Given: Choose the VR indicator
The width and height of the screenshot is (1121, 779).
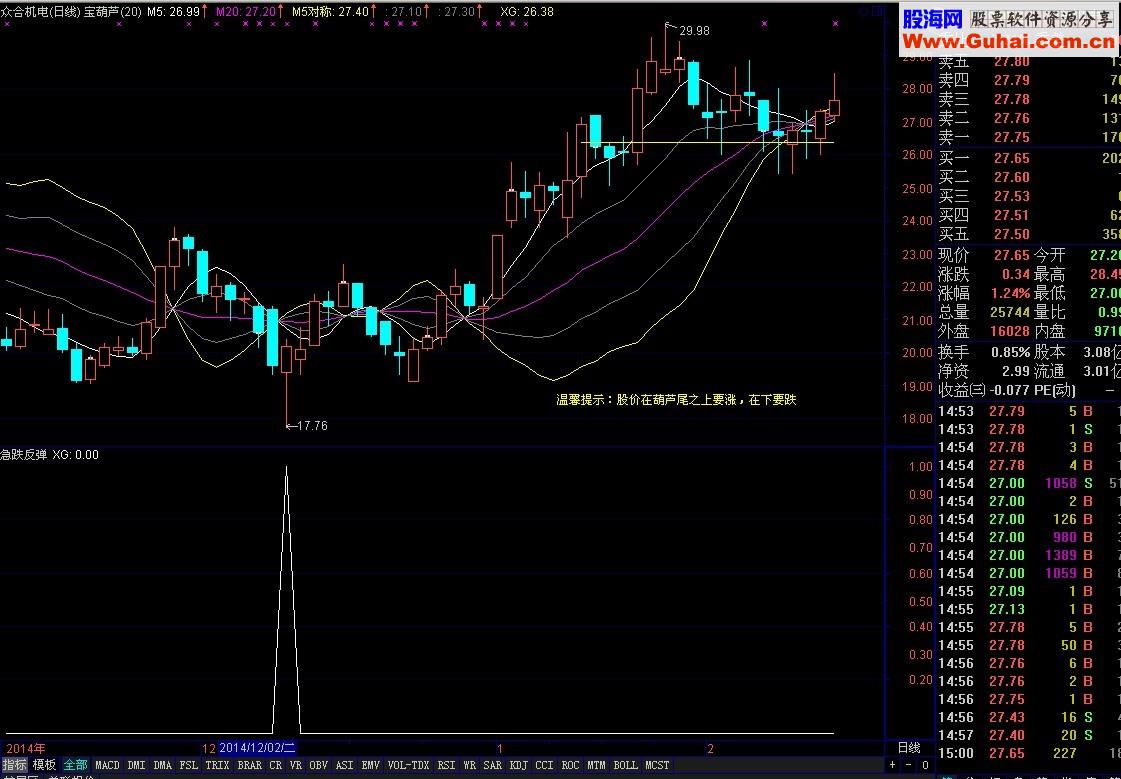Looking at the screenshot, I should [296, 765].
